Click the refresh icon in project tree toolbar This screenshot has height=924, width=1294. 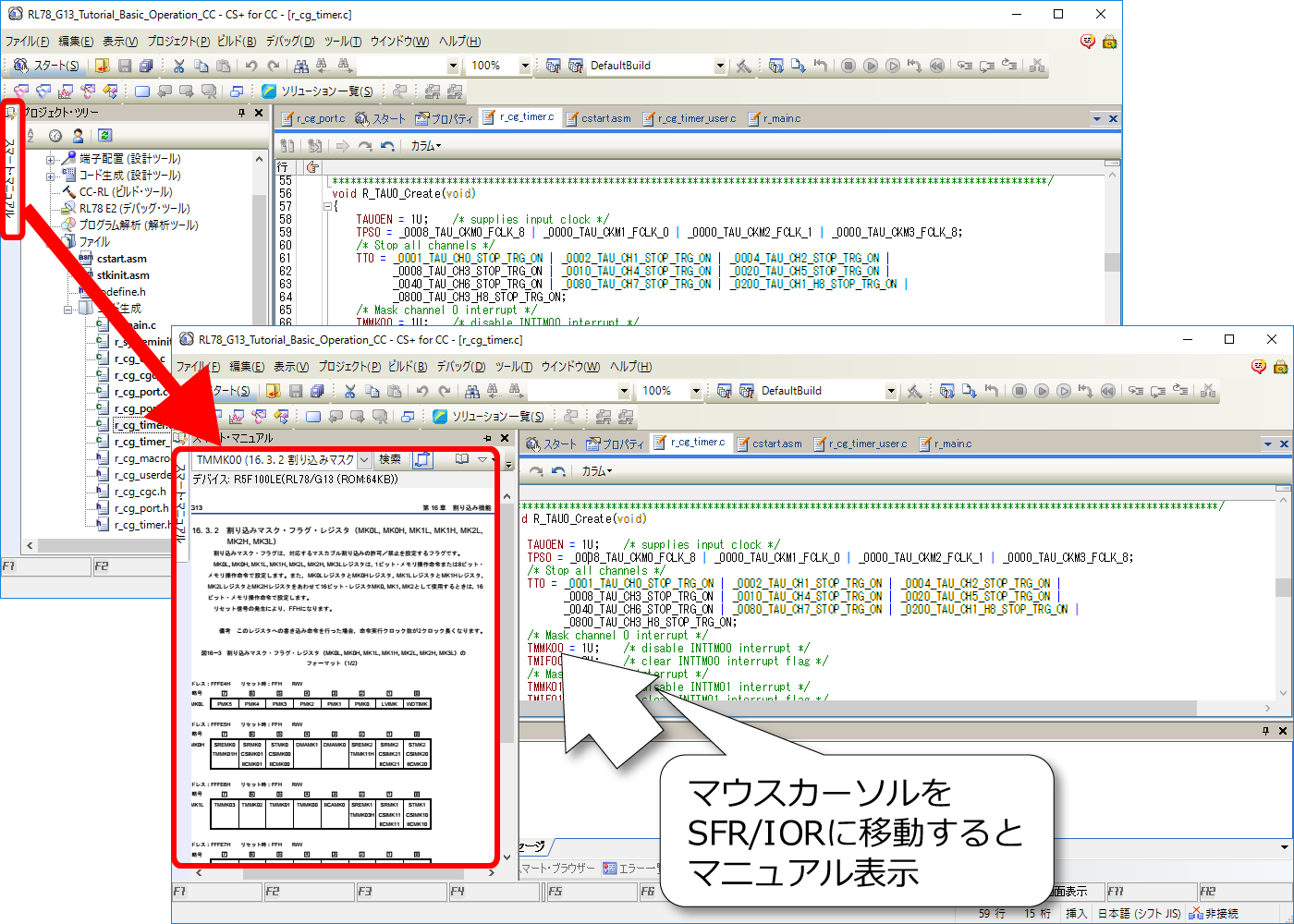click(104, 136)
